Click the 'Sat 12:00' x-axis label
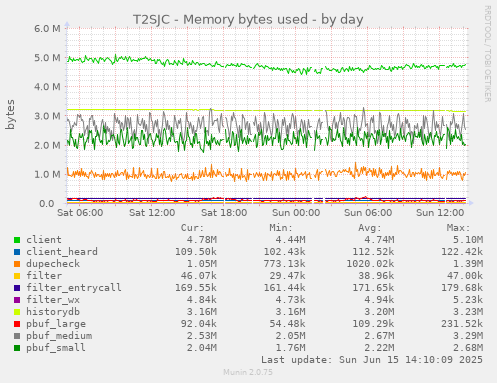 coord(152,213)
